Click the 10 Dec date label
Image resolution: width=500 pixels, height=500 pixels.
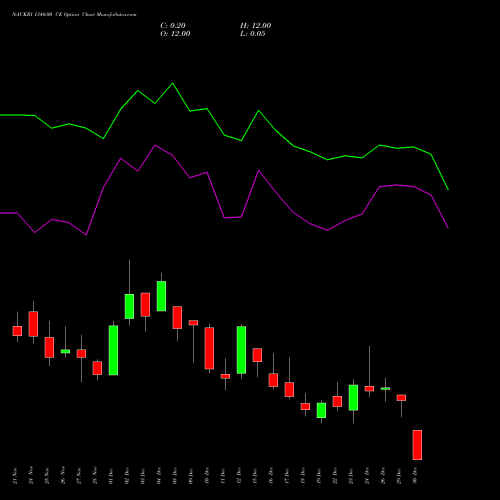click(x=207, y=476)
